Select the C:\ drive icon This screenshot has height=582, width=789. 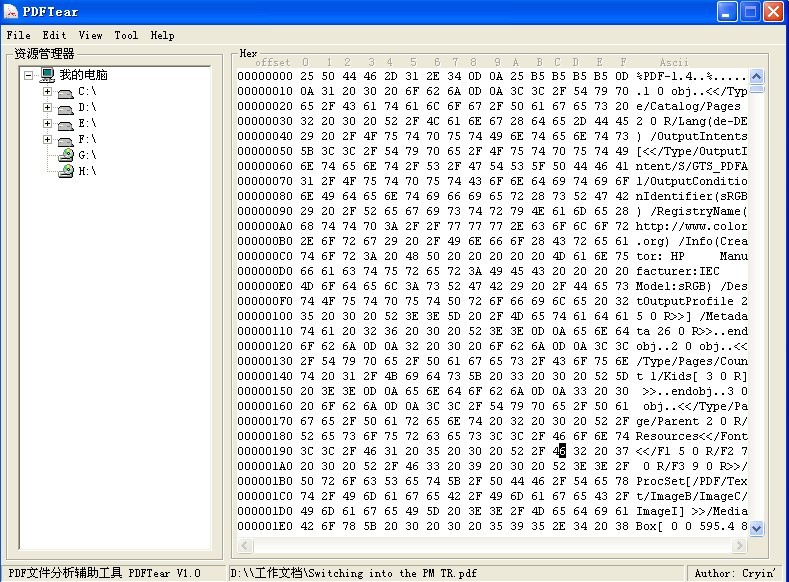(65, 92)
